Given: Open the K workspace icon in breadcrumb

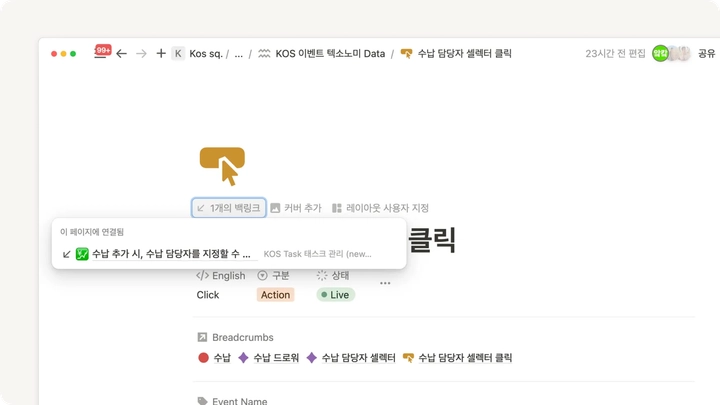Looking at the screenshot, I should click(x=178, y=54).
